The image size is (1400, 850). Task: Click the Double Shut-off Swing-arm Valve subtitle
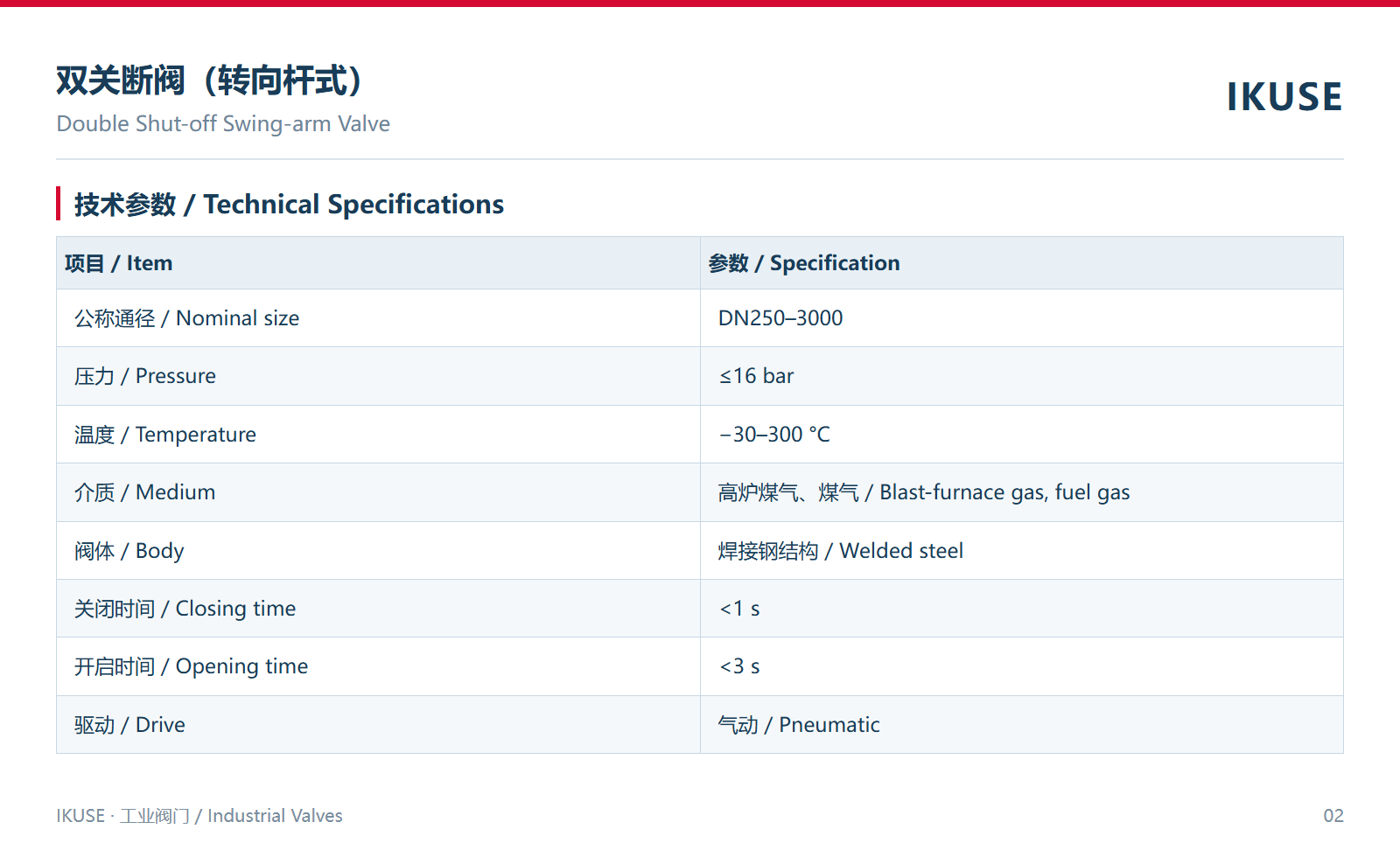pos(223,123)
